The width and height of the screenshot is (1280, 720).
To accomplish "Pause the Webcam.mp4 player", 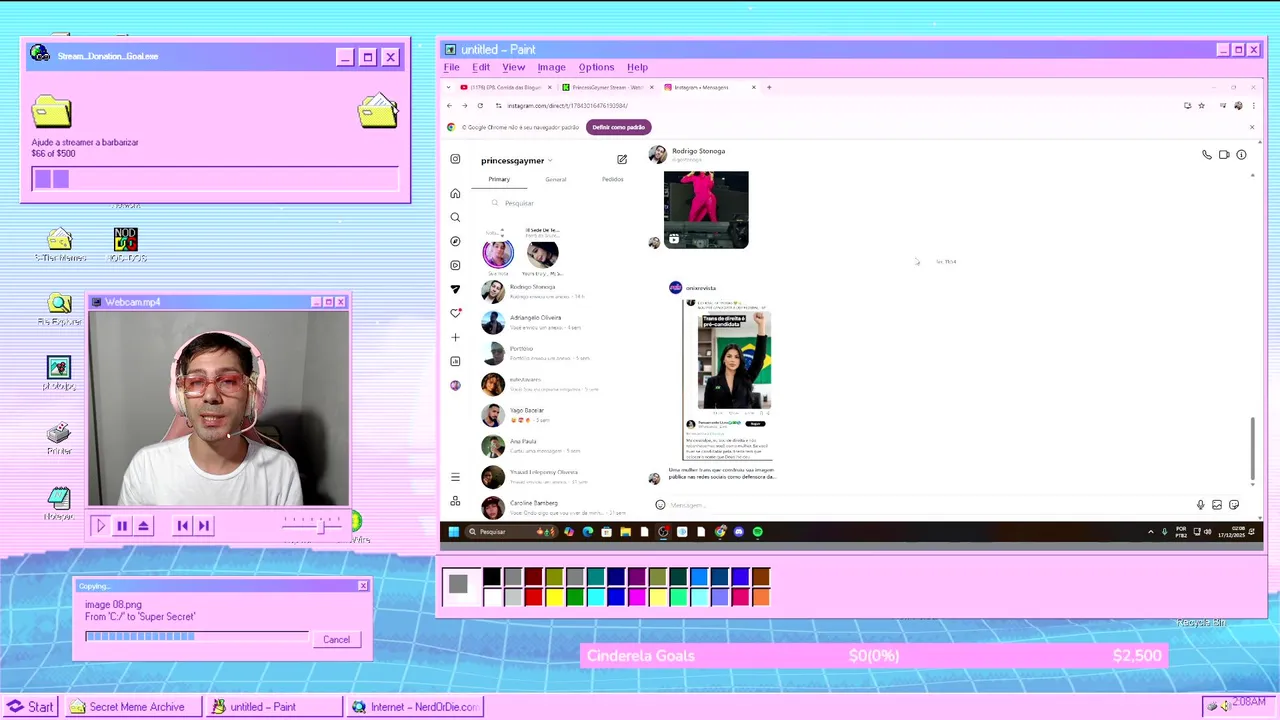I will click(x=122, y=525).
